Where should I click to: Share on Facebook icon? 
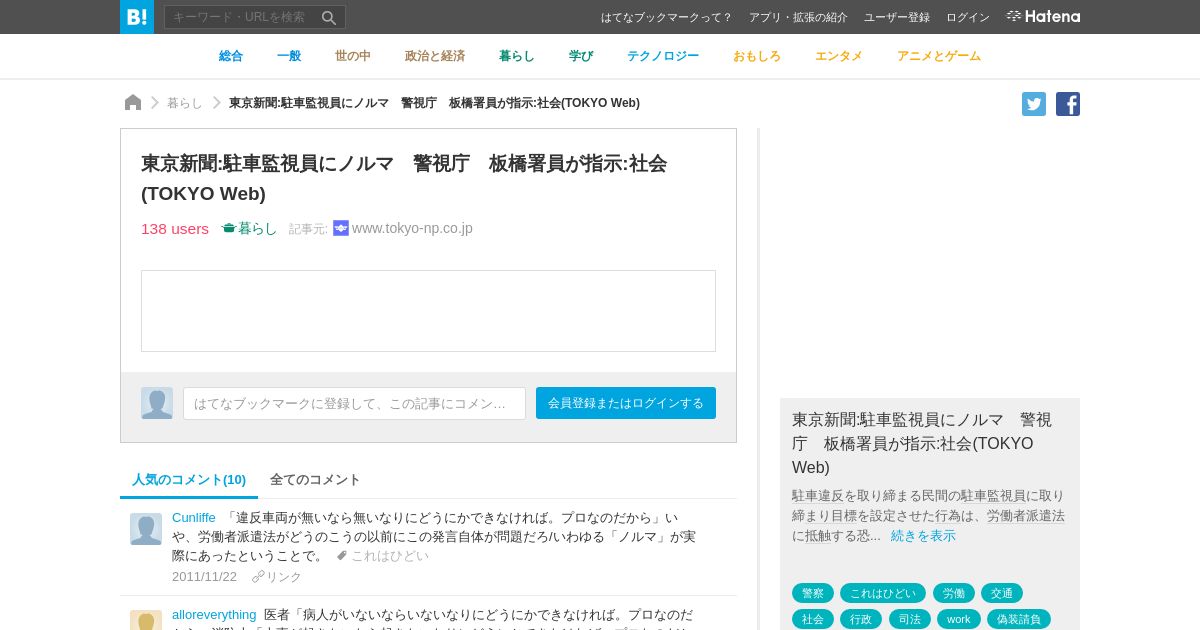1068,104
